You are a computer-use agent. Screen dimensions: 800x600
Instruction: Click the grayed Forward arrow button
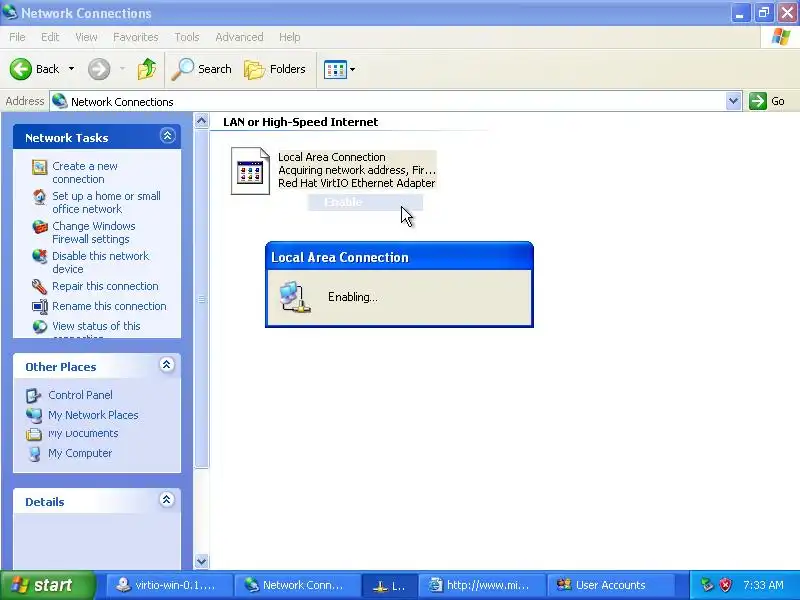pyautogui.click(x=99, y=69)
